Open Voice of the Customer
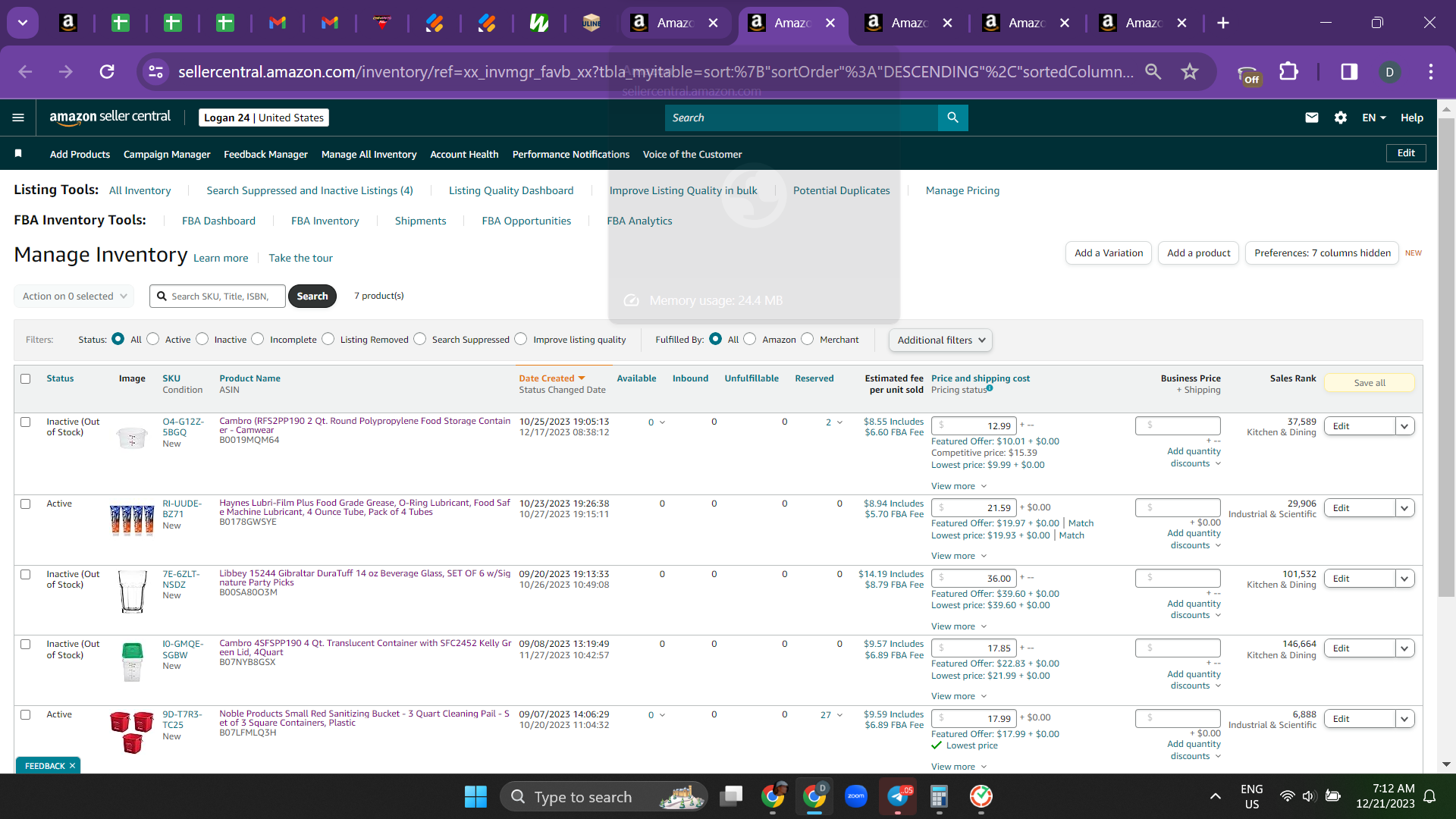The image size is (1456, 819). [x=692, y=154]
